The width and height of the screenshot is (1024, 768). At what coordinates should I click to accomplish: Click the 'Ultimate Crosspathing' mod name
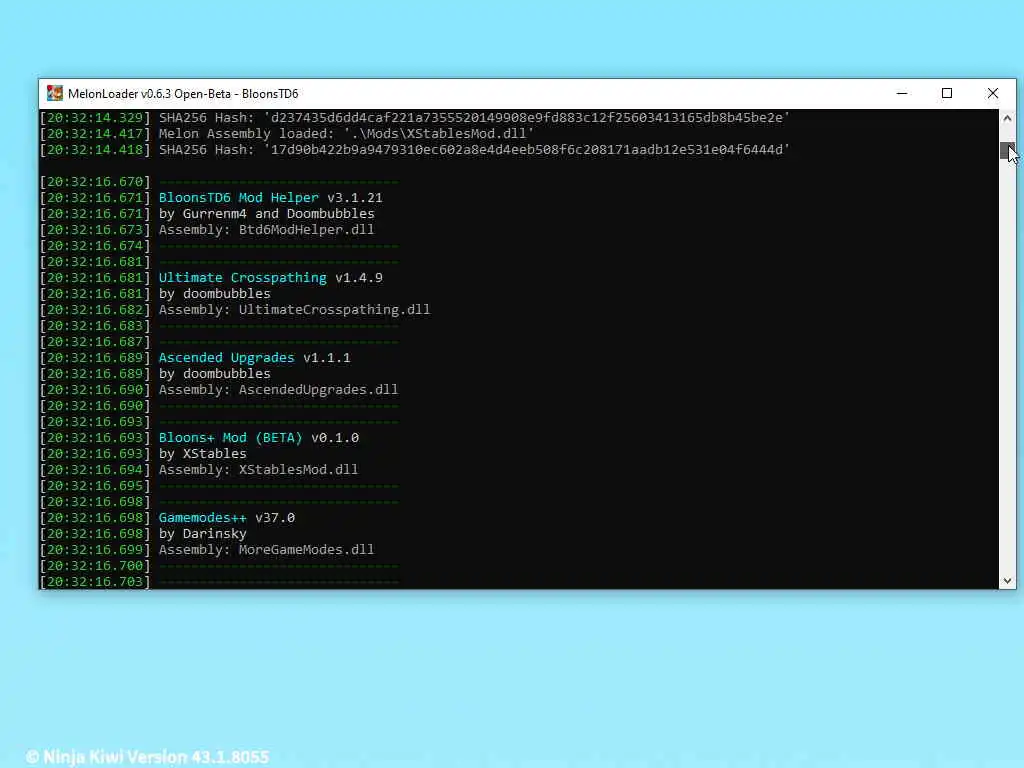click(242, 278)
